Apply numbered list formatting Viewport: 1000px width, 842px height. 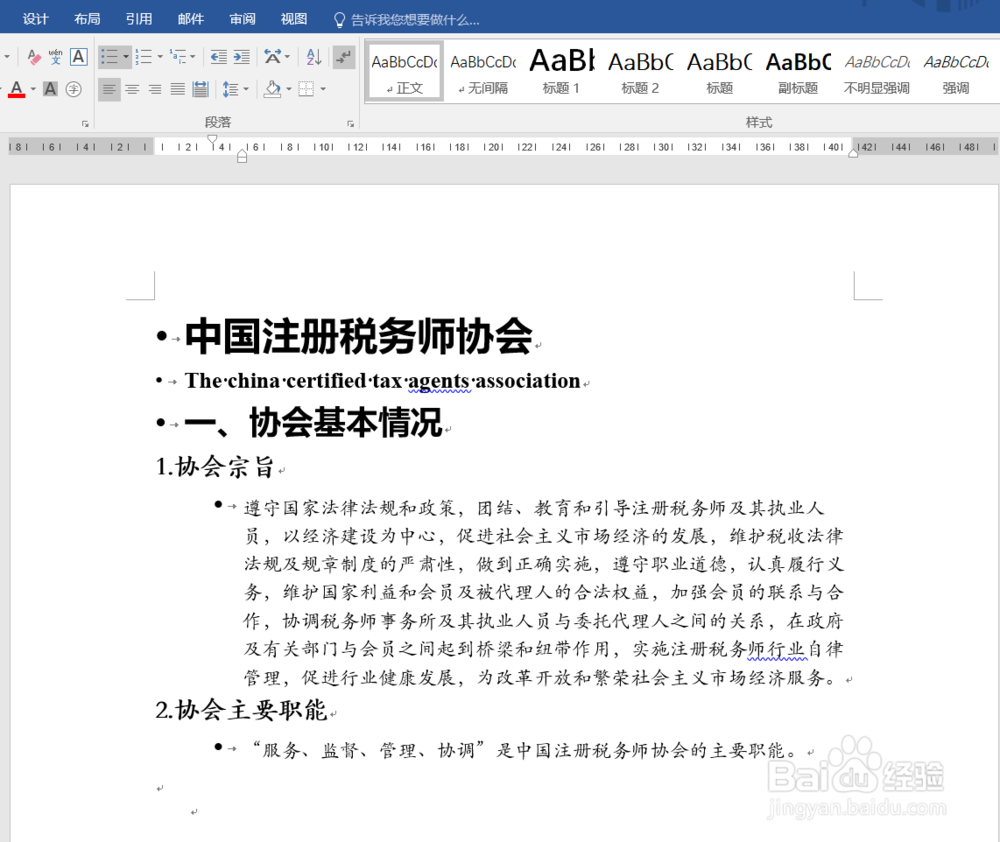(143, 57)
